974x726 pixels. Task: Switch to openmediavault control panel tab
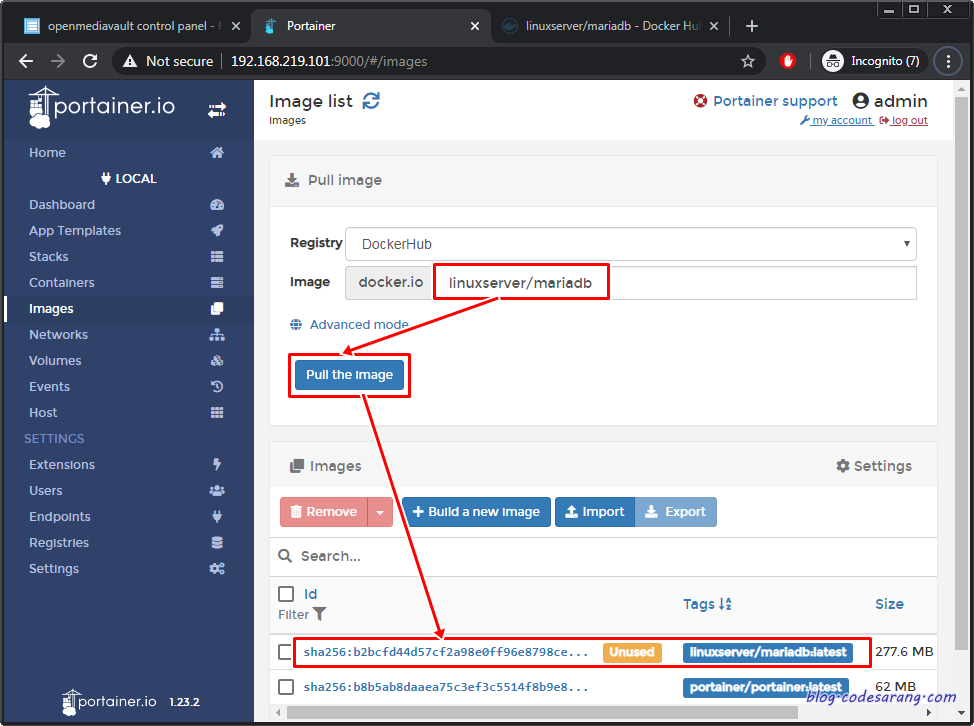(131, 26)
